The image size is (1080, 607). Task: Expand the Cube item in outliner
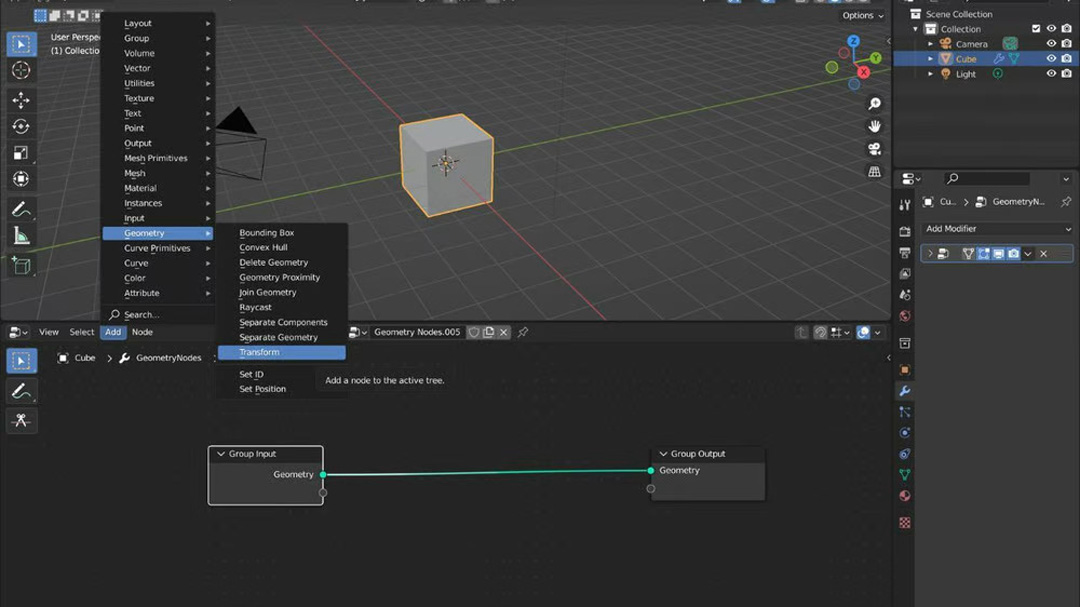(931, 59)
